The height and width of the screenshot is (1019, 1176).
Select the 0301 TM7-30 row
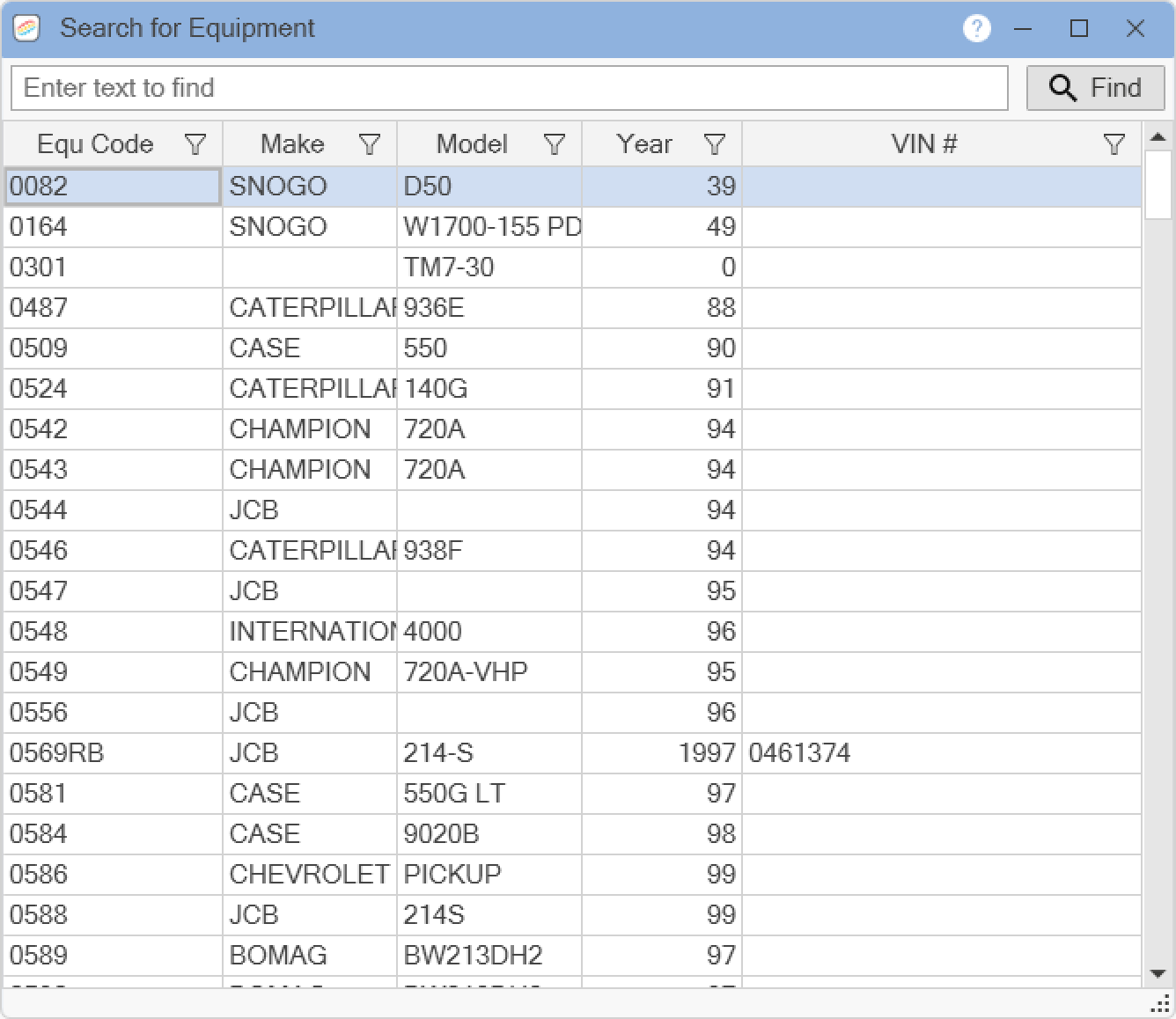coord(572,268)
